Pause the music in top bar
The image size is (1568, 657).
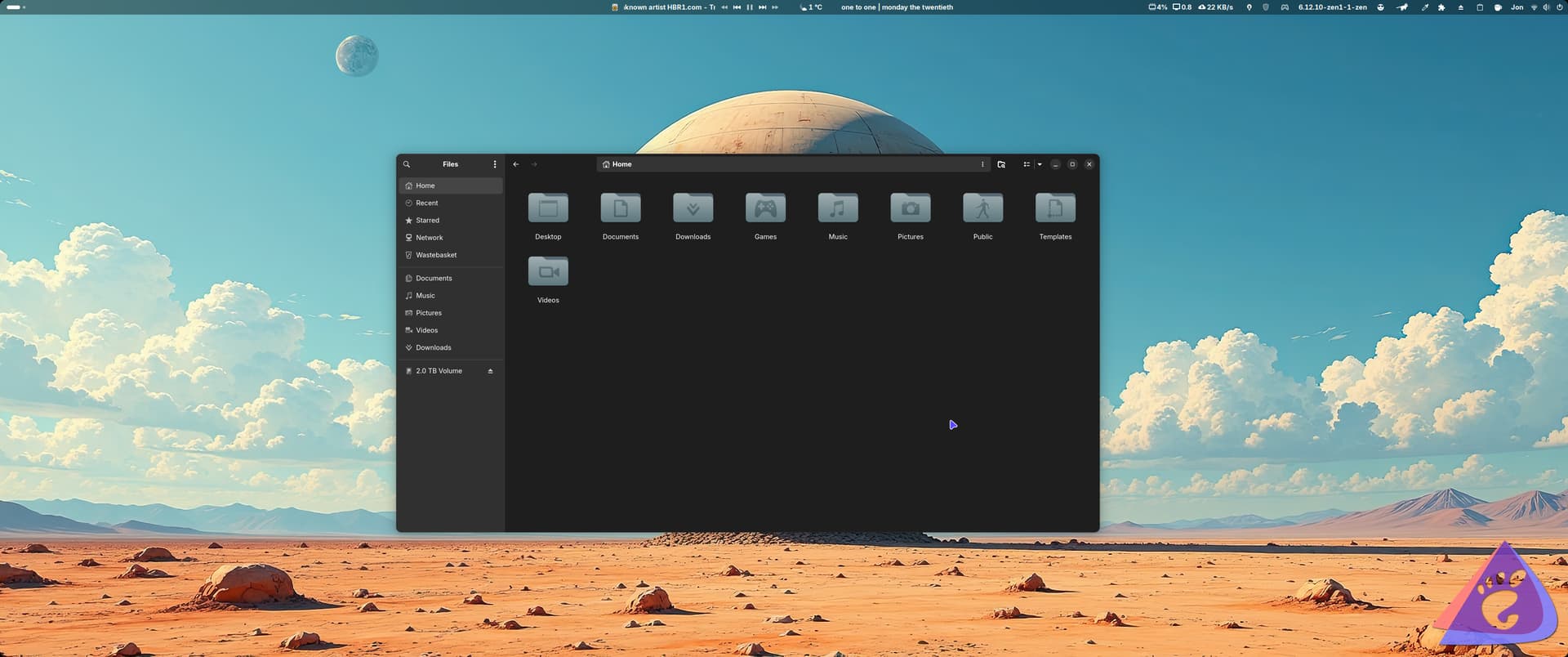[750, 7]
